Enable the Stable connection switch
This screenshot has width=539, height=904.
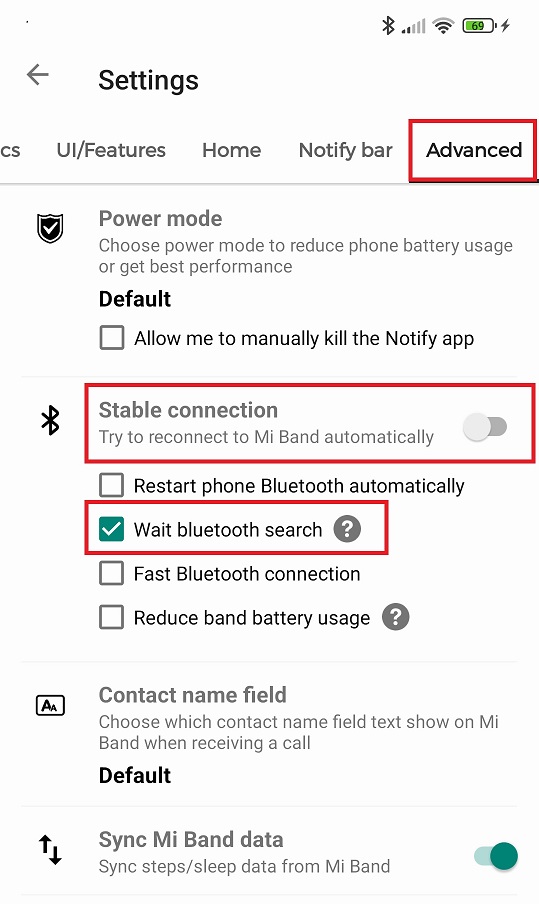pos(485,427)
